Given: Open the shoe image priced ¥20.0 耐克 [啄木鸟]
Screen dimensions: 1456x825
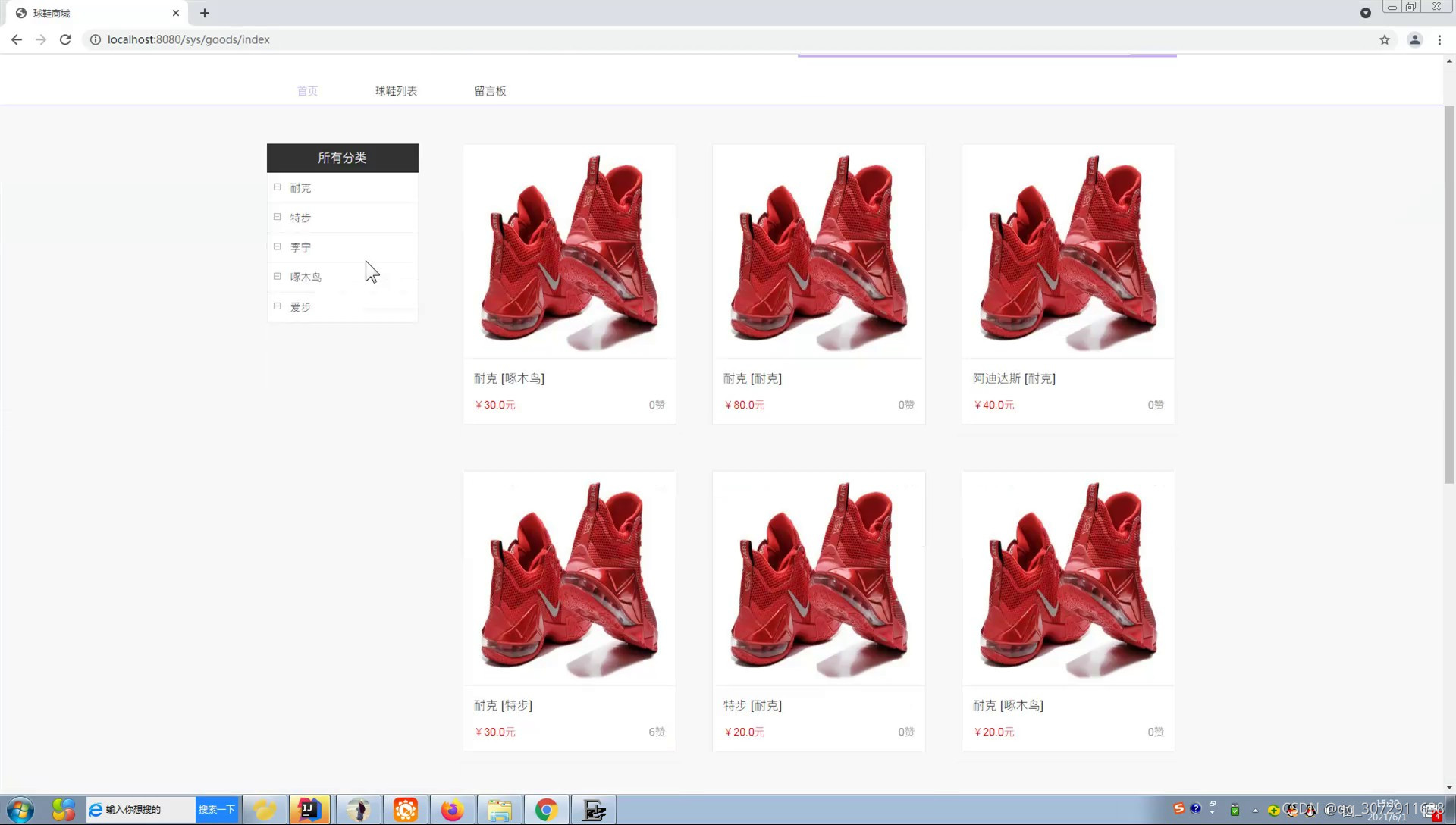Looking at the screenshot, I should tap(1068, 579).
